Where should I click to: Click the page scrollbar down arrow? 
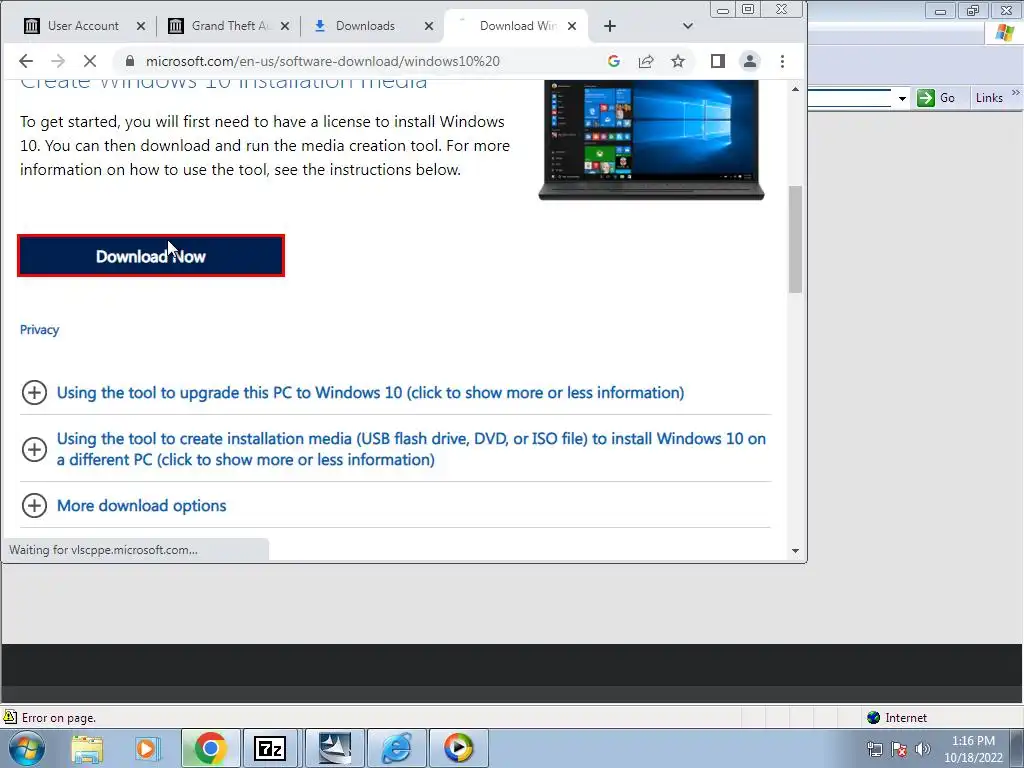click(795, 551)
